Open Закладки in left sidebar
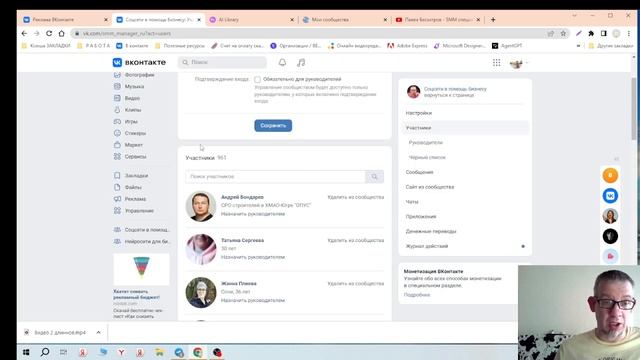Image resolution: width=640 pixels, height=360 pixels. pyautogui.click(x=131, y=176)
